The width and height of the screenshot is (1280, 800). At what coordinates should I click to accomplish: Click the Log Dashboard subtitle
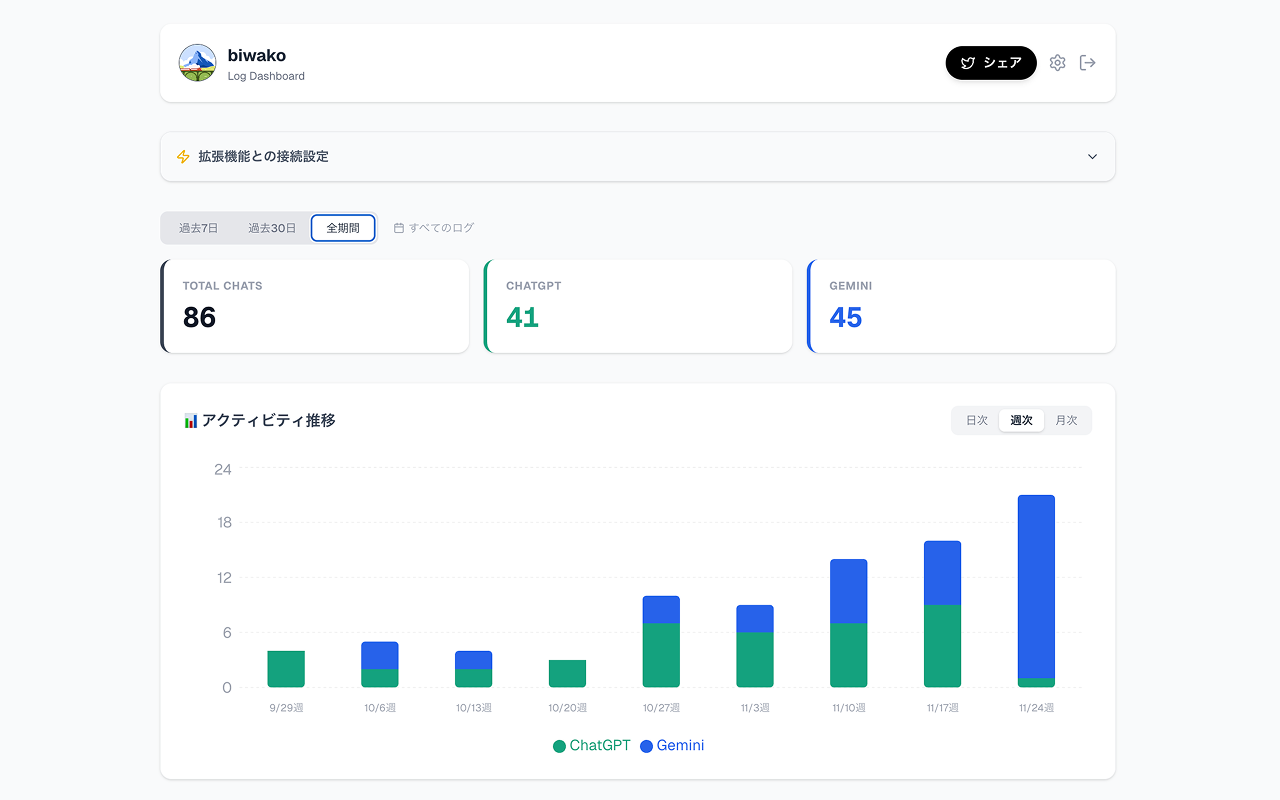click(x=266, y=76)
